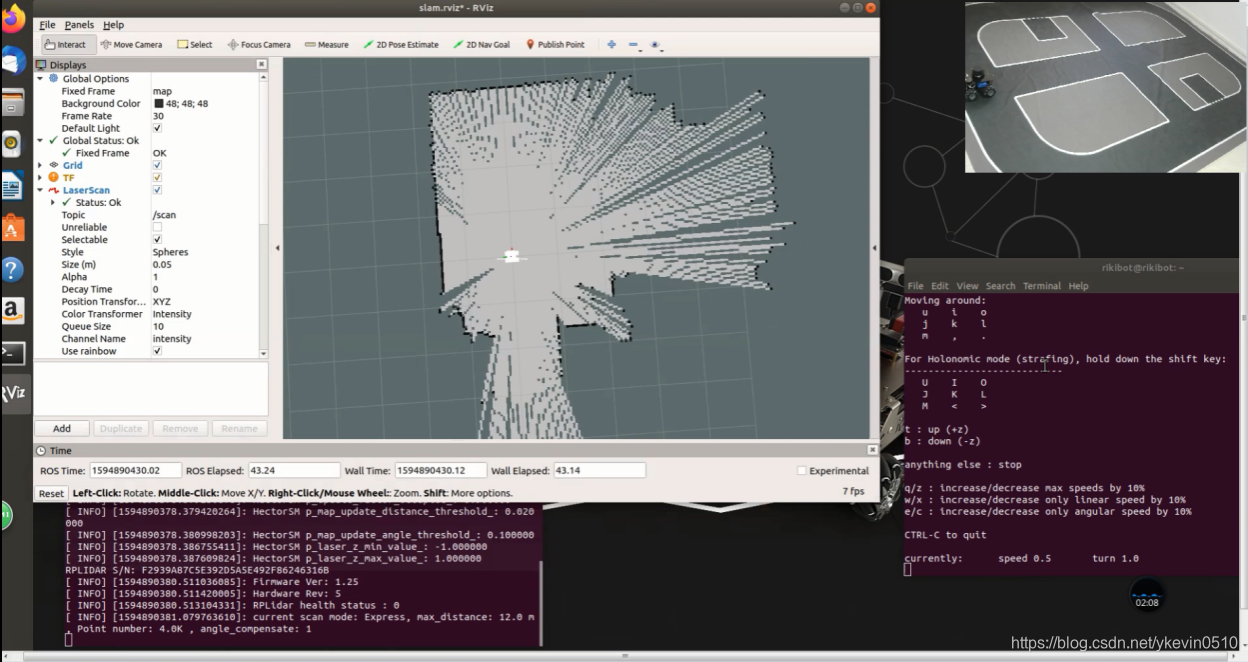
Task: Open the File menu in RViz
Action: 47,24
